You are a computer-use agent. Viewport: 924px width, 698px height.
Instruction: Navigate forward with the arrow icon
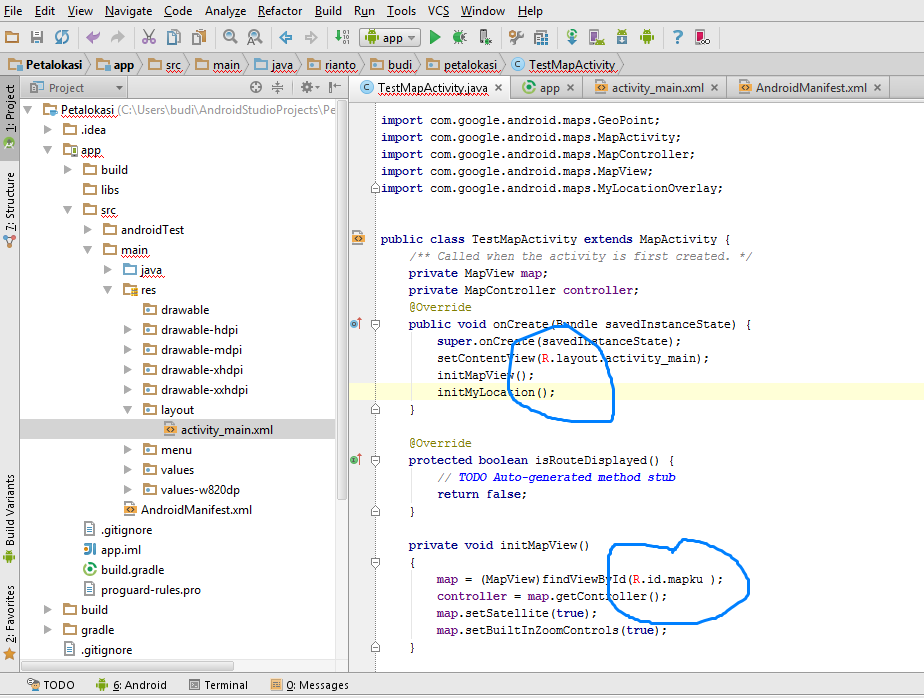coord(311,37)
